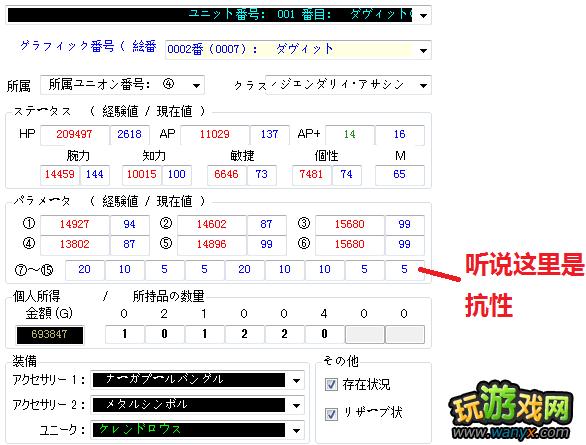Screen dimensions: 586x445
Task: Click the 金額 gold field 693847
Action: (x=50, y=334)
